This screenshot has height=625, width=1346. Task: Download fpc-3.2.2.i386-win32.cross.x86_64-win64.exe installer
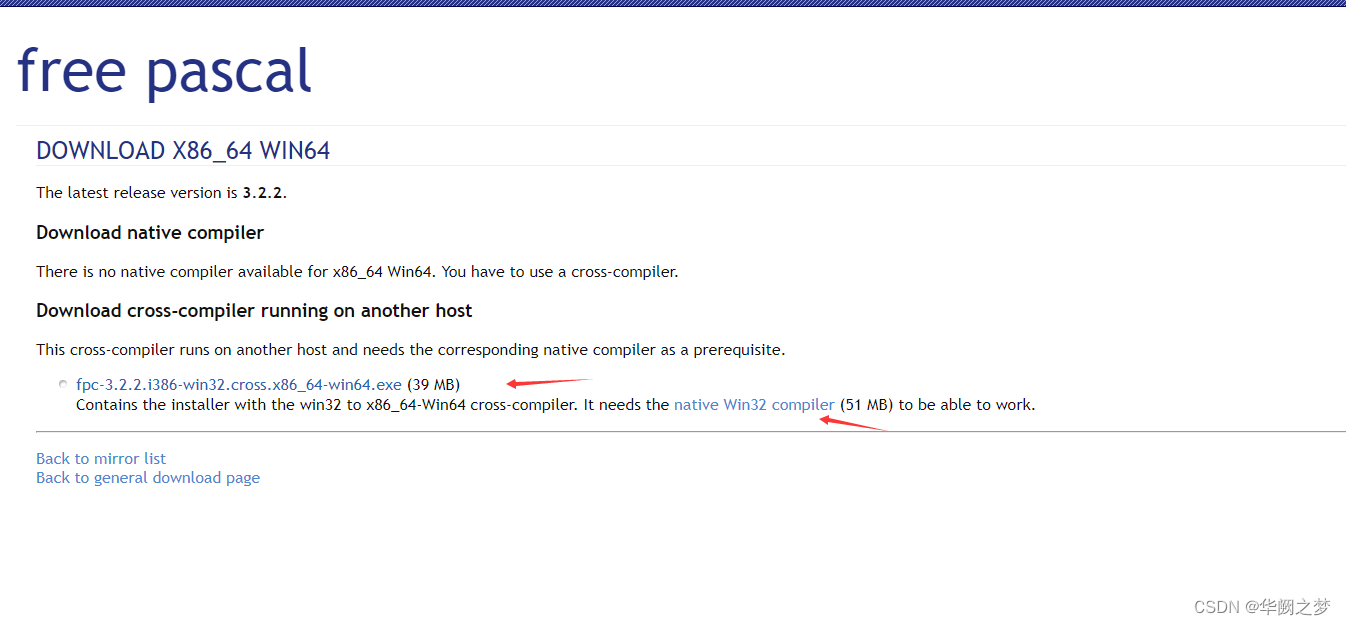pyautogui.click(x=239, y=384)
